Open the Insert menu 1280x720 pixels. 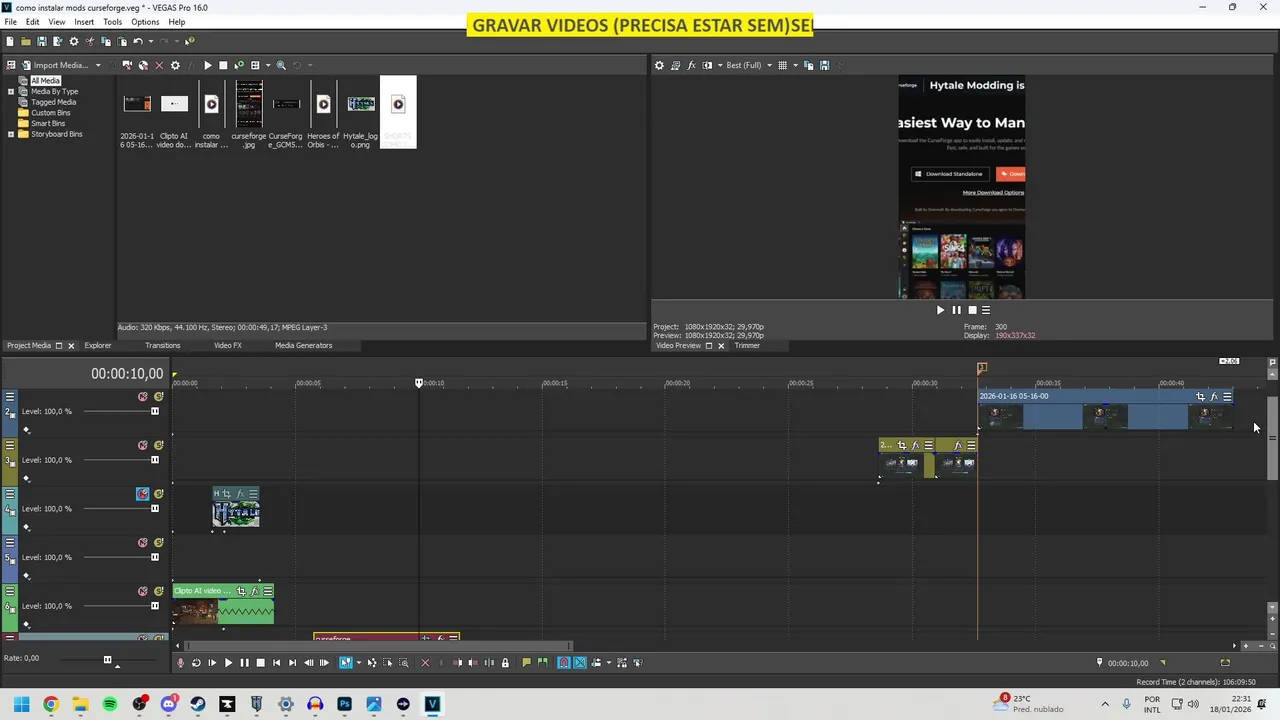(x=84, y=22)
